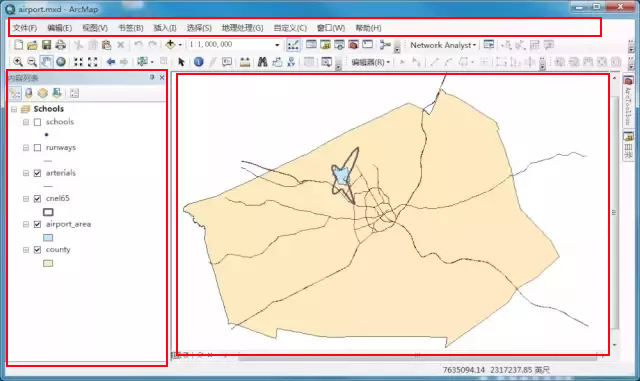
Task: Open the map scale dropdown
Action: [x=277, y=45]
